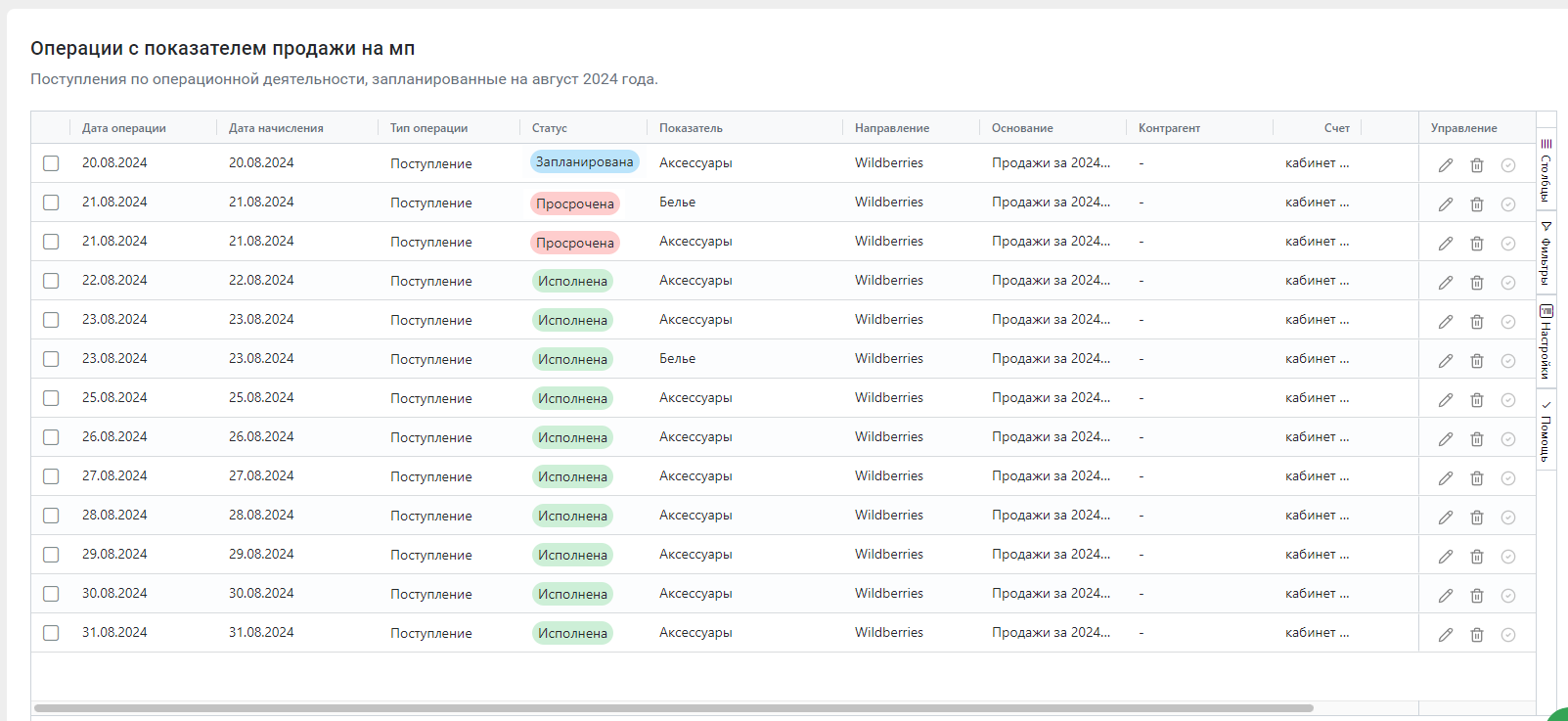This screenshot has height=721, width=1568.
Task: Select the 29.08.2024 row checkbox
Action: coord(51,555)
